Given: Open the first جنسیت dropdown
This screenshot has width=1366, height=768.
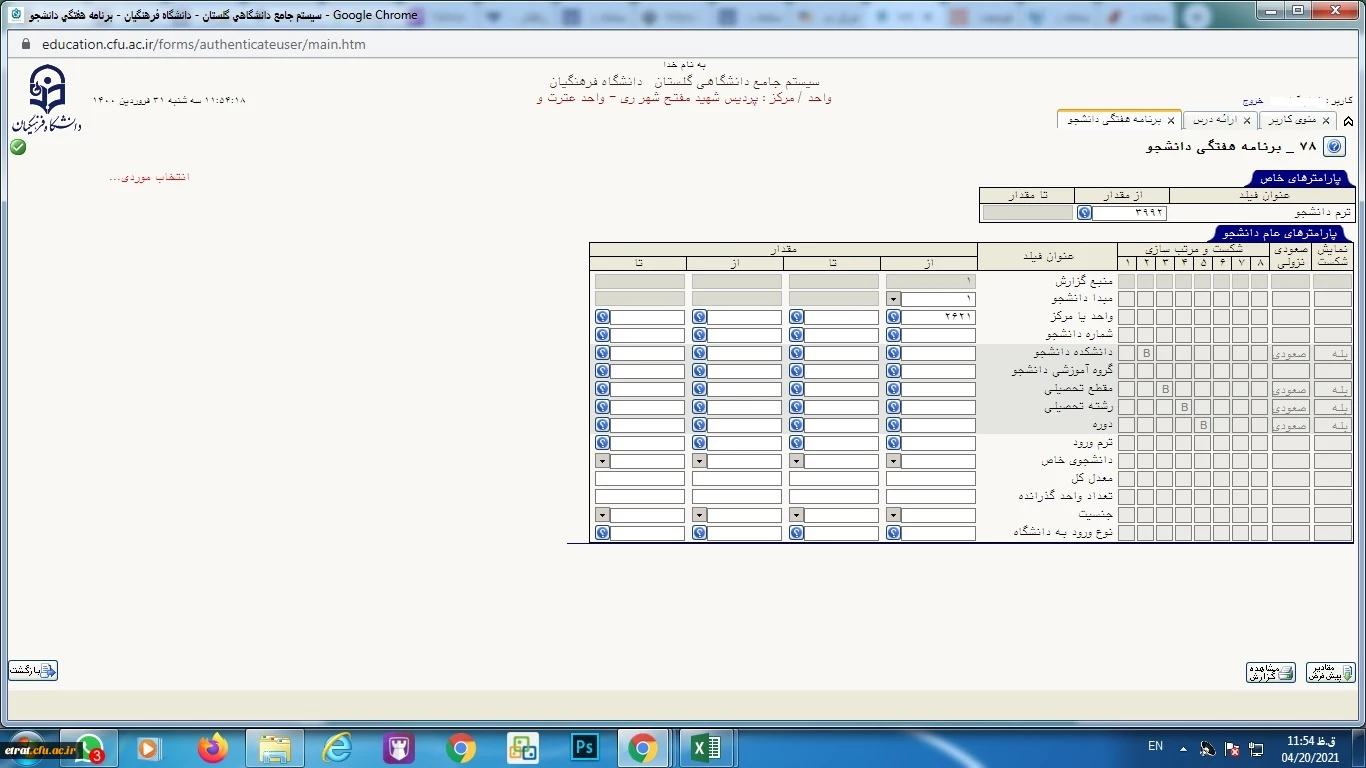Looking at the screenshot, I should pos(893,515).
